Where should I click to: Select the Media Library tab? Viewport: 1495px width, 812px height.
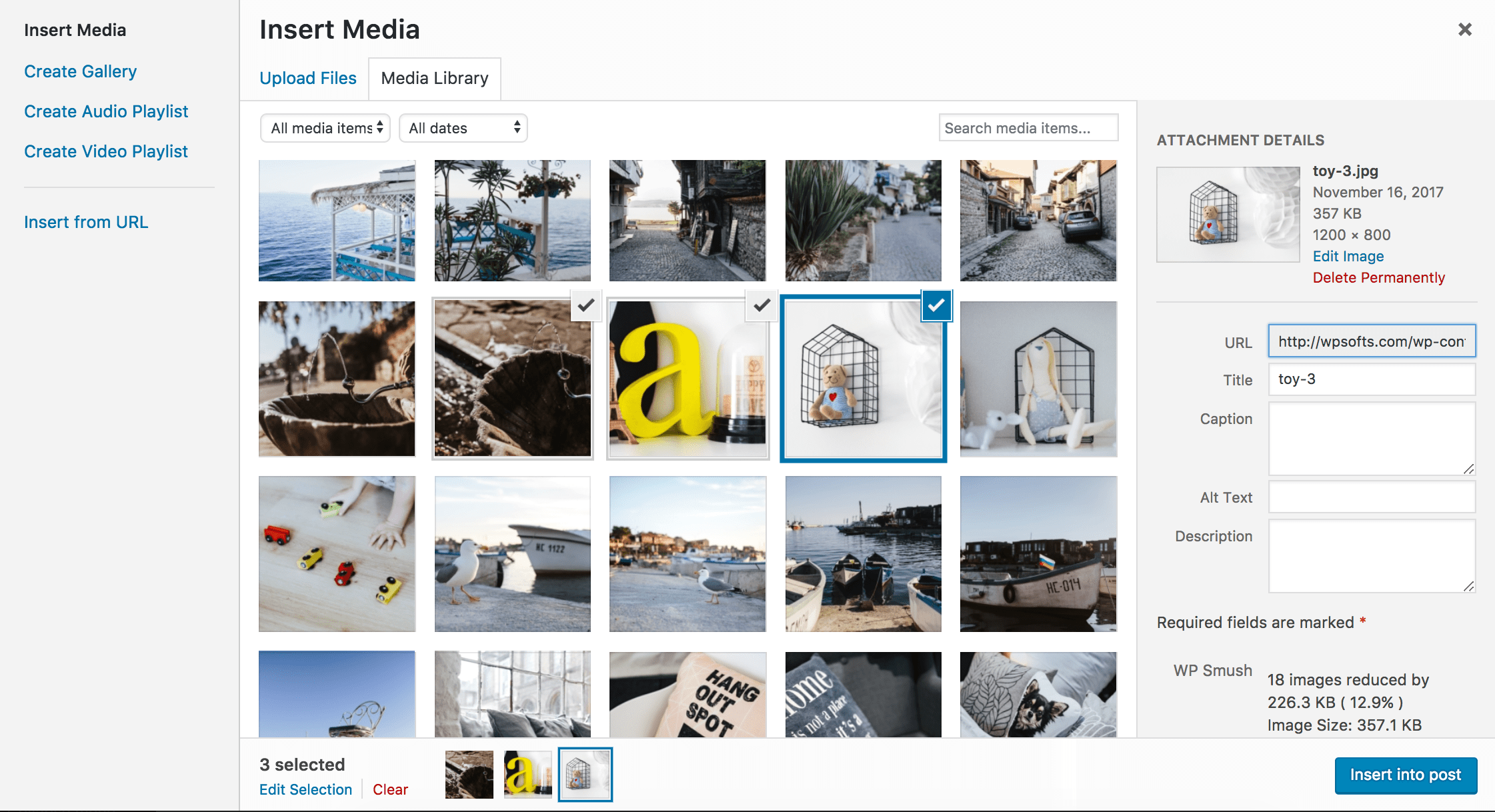click(x=434, y=78)
